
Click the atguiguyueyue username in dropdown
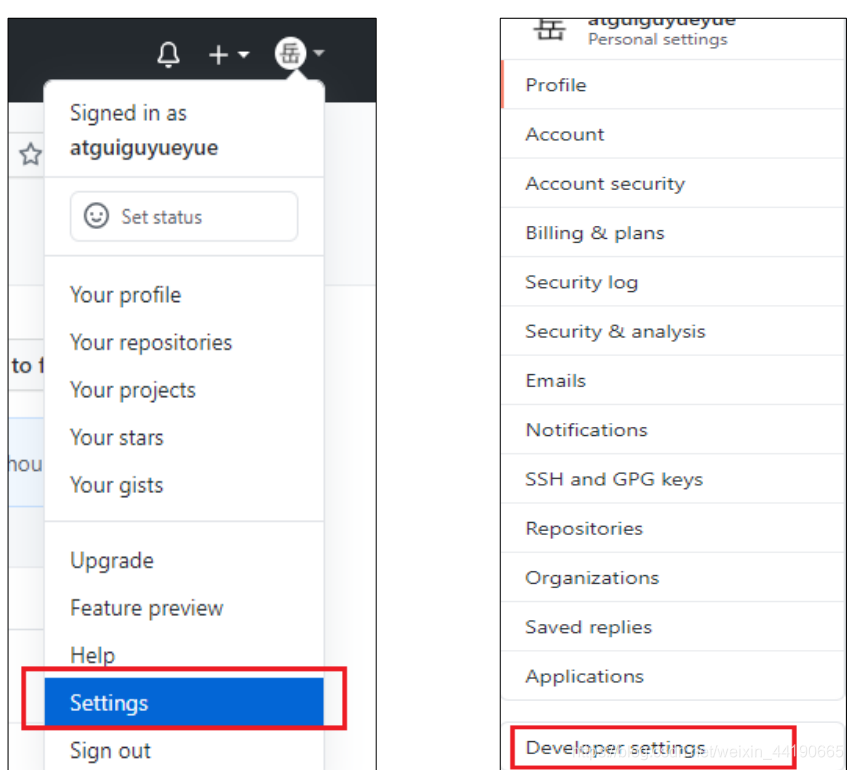coord(144,148)
